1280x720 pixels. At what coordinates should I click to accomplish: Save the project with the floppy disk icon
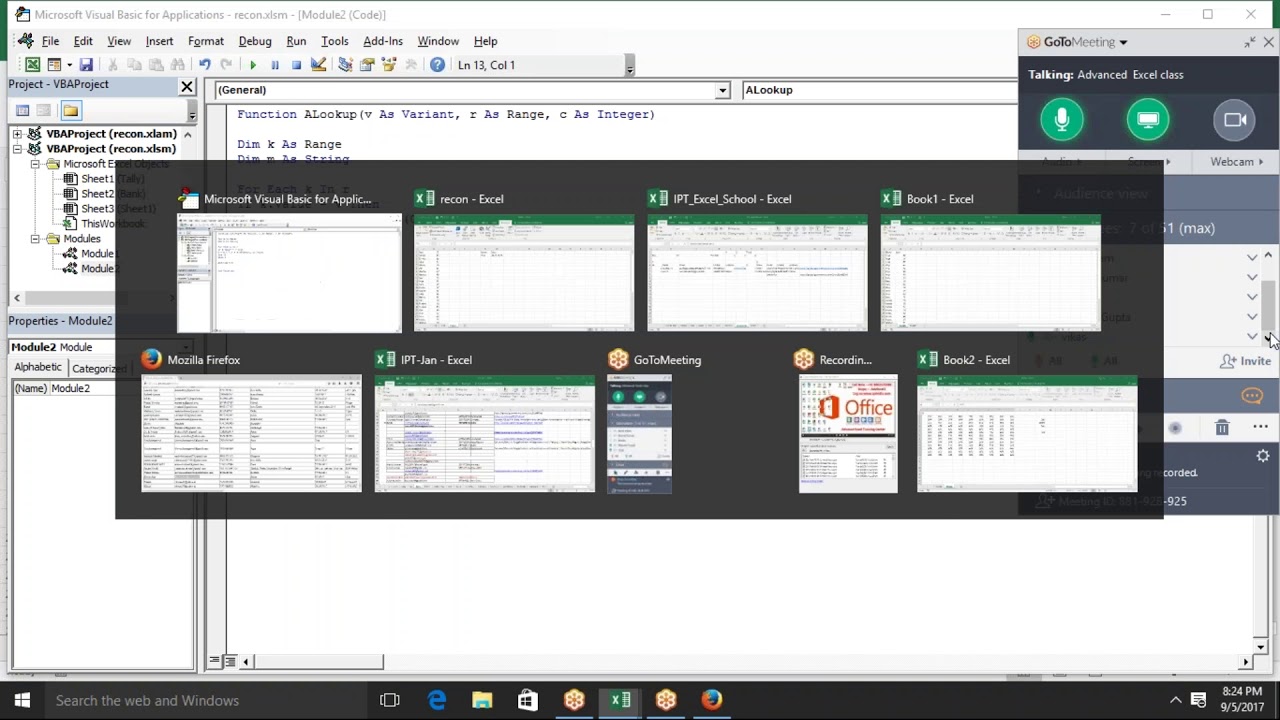pyautogui.click(x=86, y=65)
